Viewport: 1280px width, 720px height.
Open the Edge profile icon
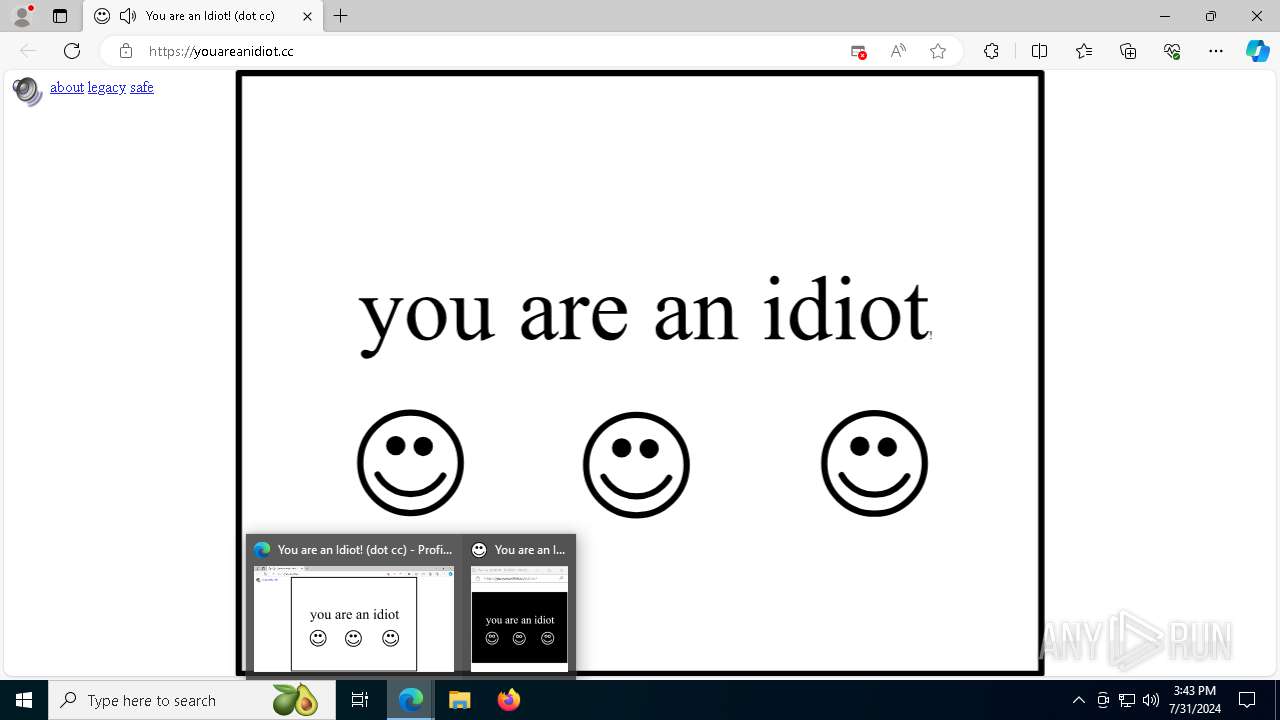(x=22, y=15)
